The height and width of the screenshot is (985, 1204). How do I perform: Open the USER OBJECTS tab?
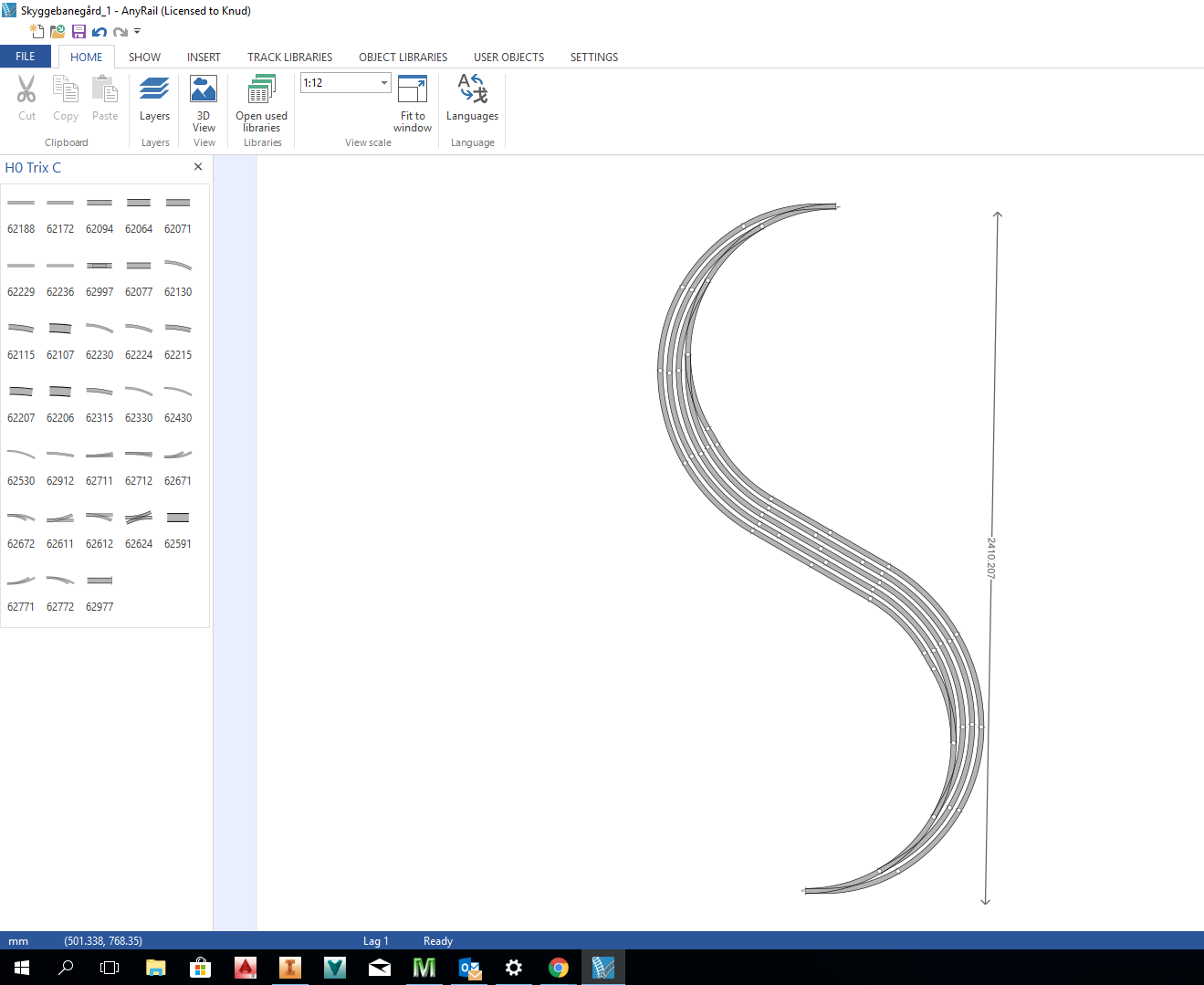(x=508, y=57)
